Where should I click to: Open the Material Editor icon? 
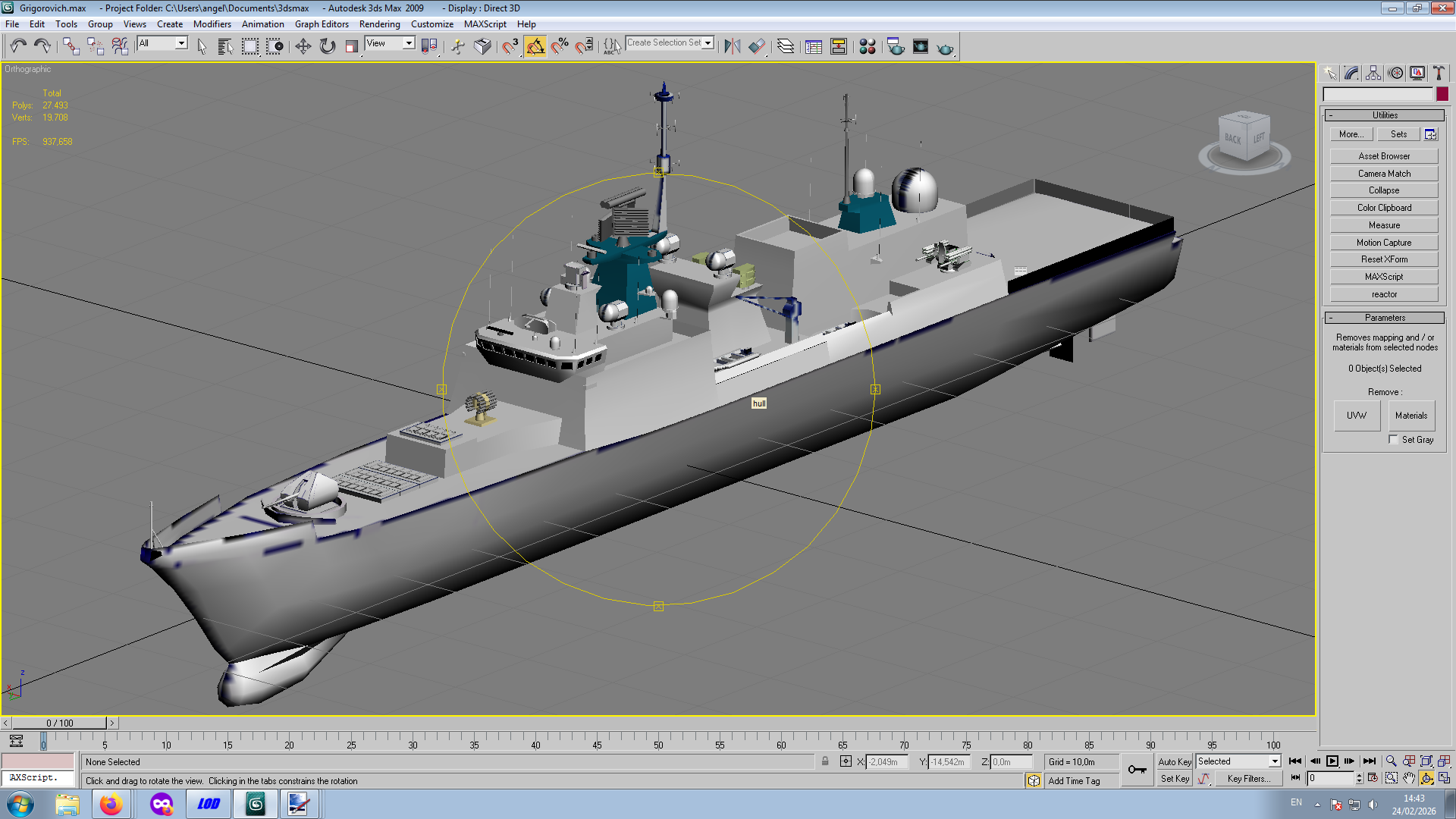point(868,47)
